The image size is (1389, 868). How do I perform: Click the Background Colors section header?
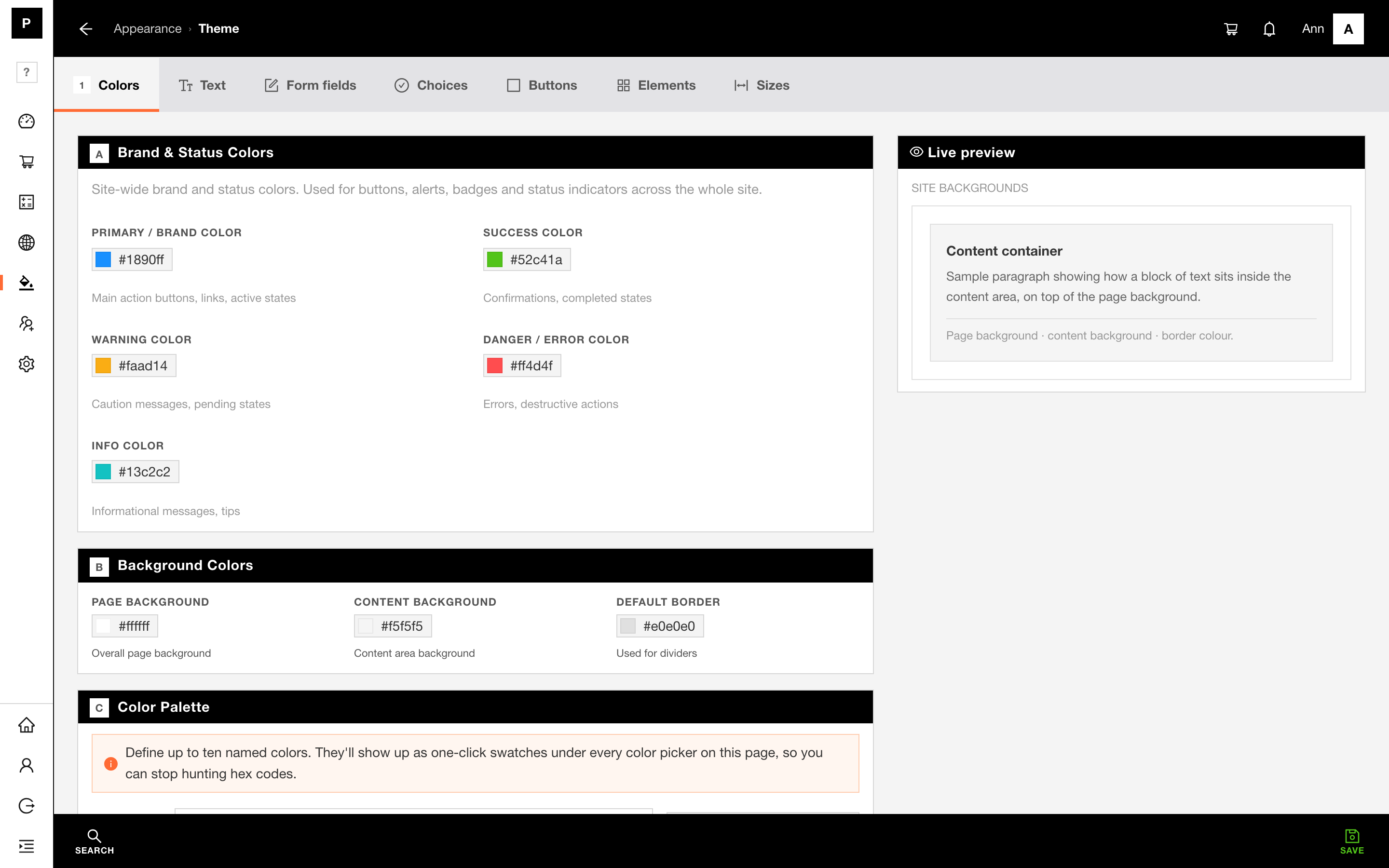point(475,566)
